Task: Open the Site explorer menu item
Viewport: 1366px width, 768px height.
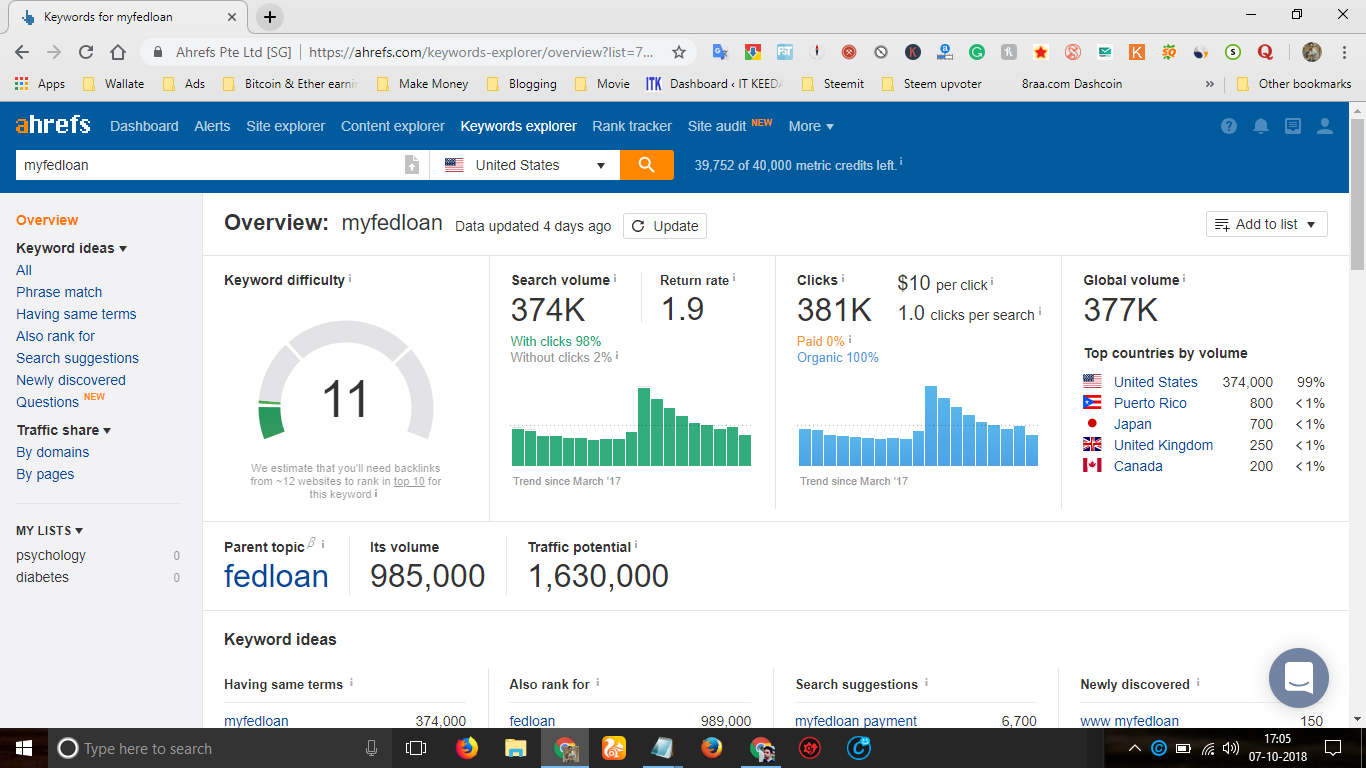Action: tap(287, 126)
